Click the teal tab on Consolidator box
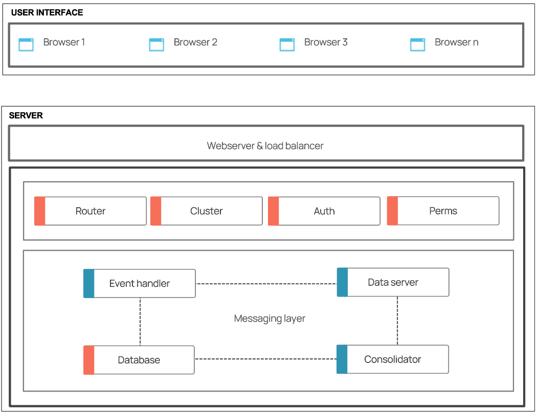Viewport: 538px width, 415px height. (342, 359)
